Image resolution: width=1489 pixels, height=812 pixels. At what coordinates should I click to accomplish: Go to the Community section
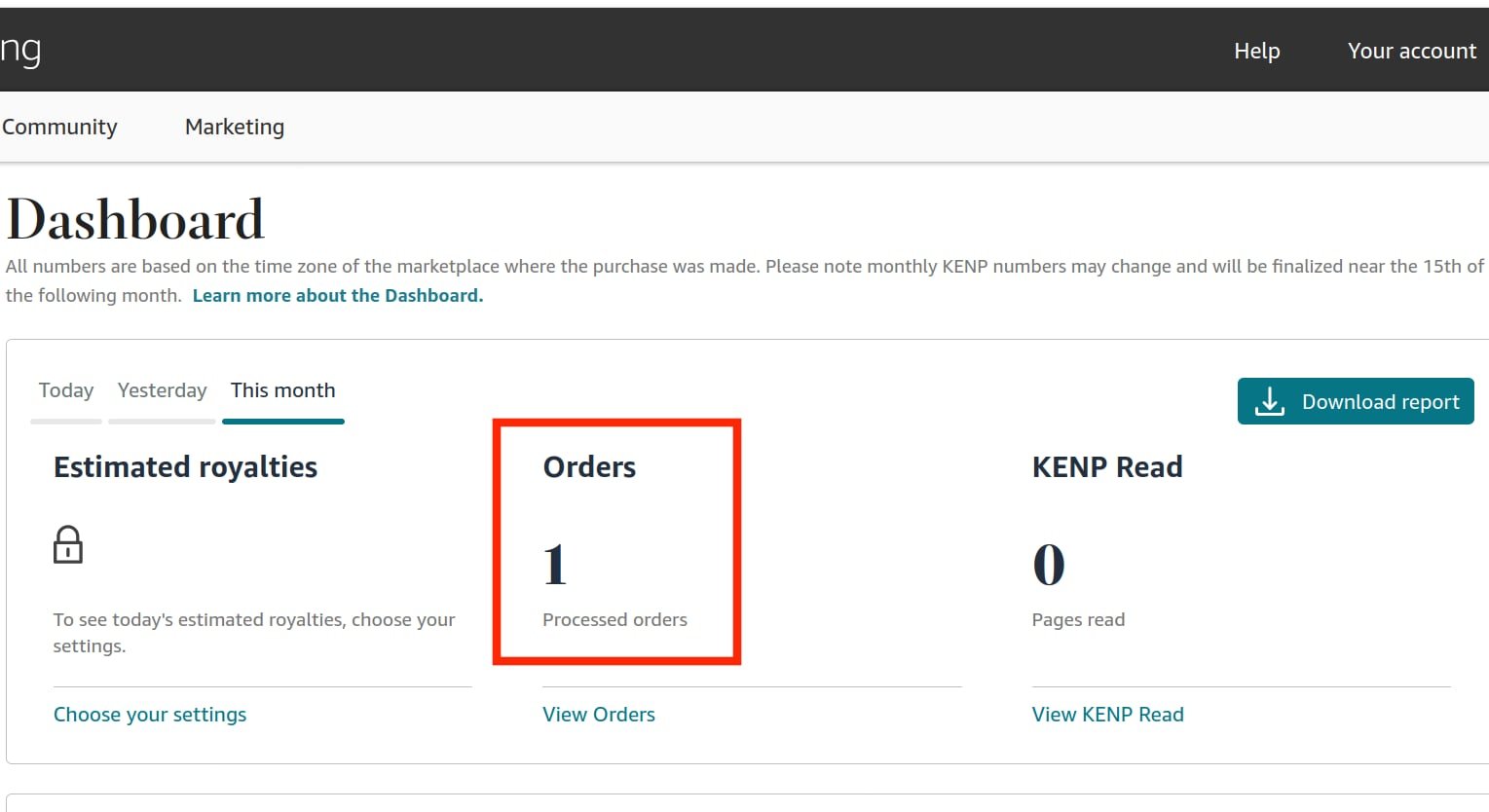(x=59, y=127)
